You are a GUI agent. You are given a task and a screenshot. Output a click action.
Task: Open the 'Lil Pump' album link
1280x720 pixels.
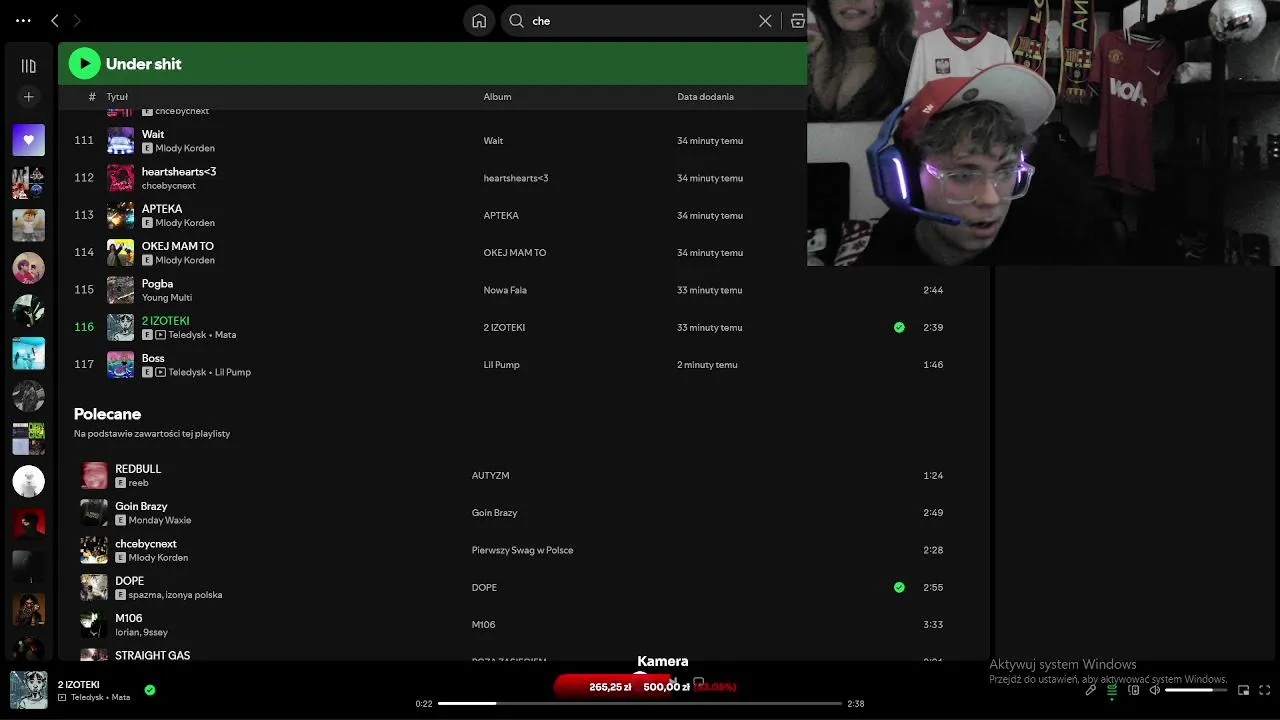pos(502,365)
